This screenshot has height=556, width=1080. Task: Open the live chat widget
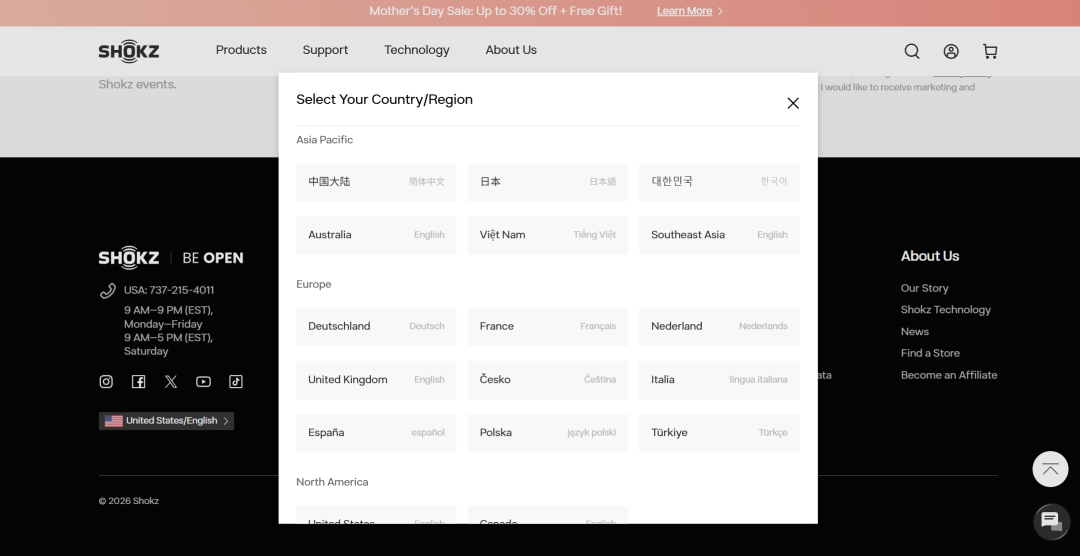[1051, 522]
